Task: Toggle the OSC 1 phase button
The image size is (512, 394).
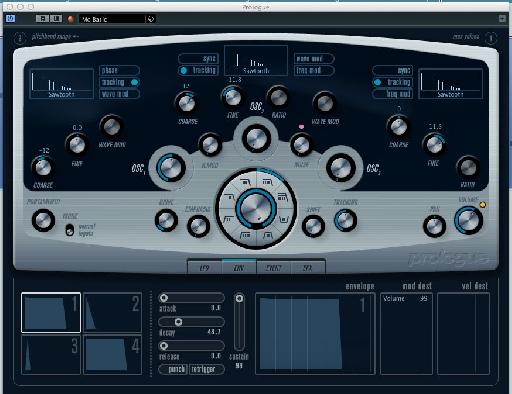Action: pos(119,70)
